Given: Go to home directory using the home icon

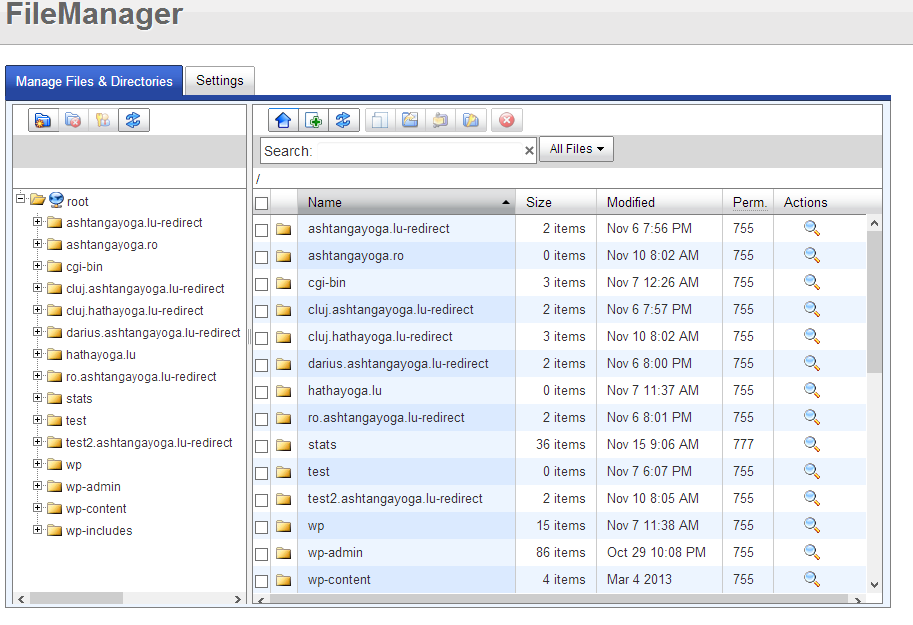Looking at the screenshot, I should tap(283, 120).
